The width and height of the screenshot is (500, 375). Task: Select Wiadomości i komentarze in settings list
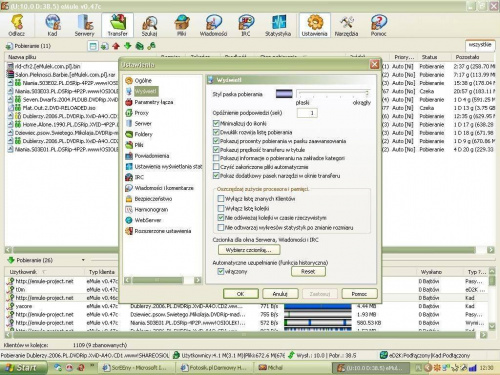160,188
